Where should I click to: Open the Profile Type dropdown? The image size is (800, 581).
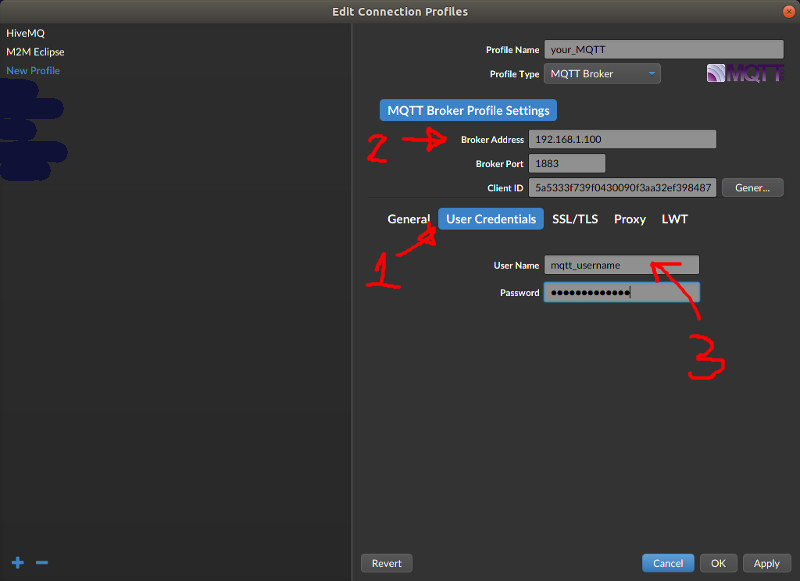[x=602, y=73]
